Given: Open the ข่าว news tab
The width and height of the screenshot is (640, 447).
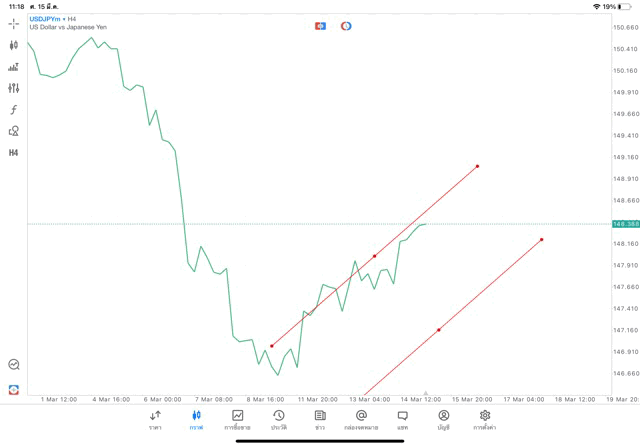Looking at the screenshot, I should tap(320, 420).
